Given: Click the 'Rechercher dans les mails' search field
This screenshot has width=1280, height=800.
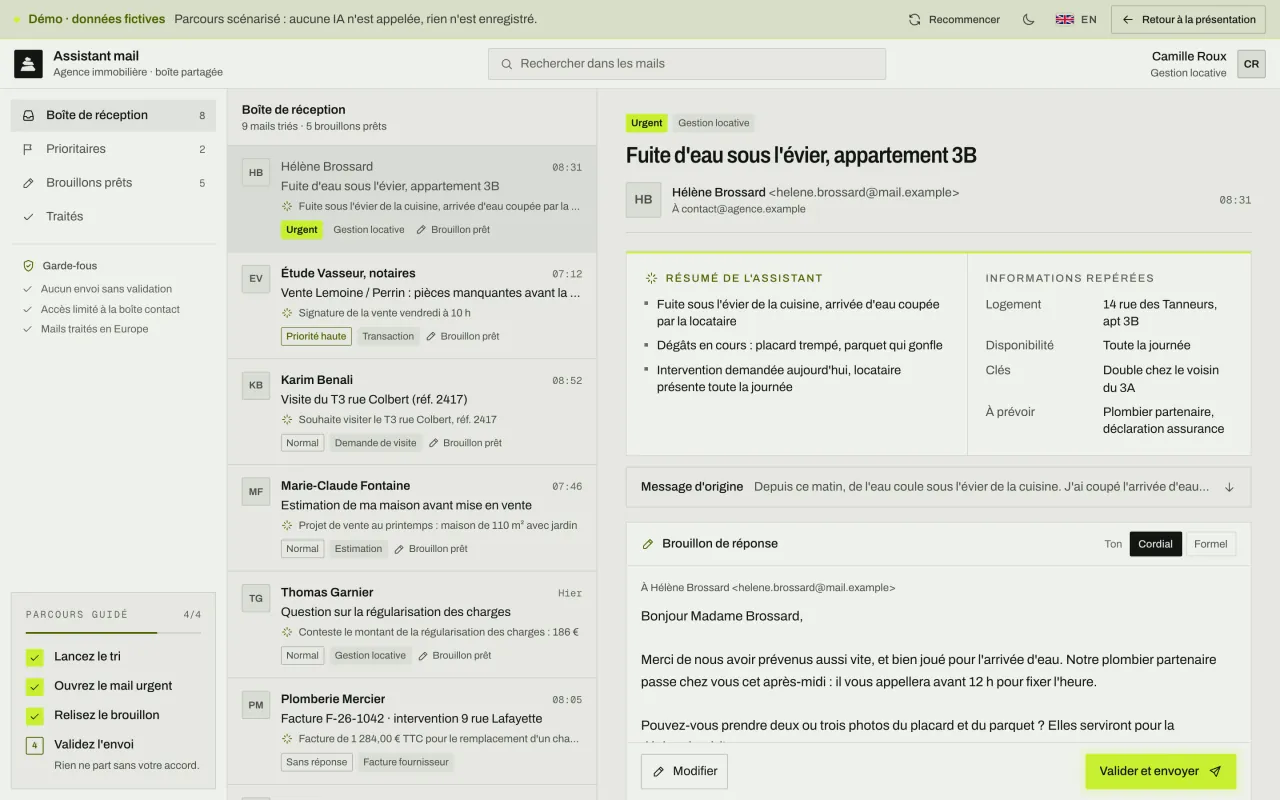Looking at the screenshot, I should click(x=687, y=64).
